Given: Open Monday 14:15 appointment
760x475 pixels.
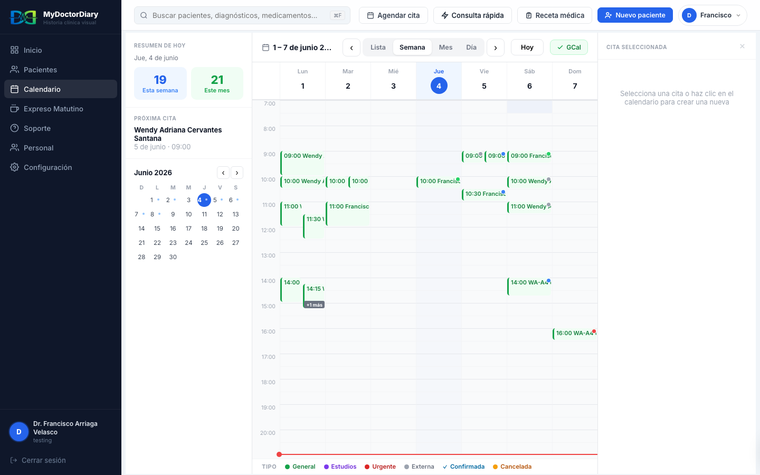Looking at the screenshot, I should [x=314, y=292].
